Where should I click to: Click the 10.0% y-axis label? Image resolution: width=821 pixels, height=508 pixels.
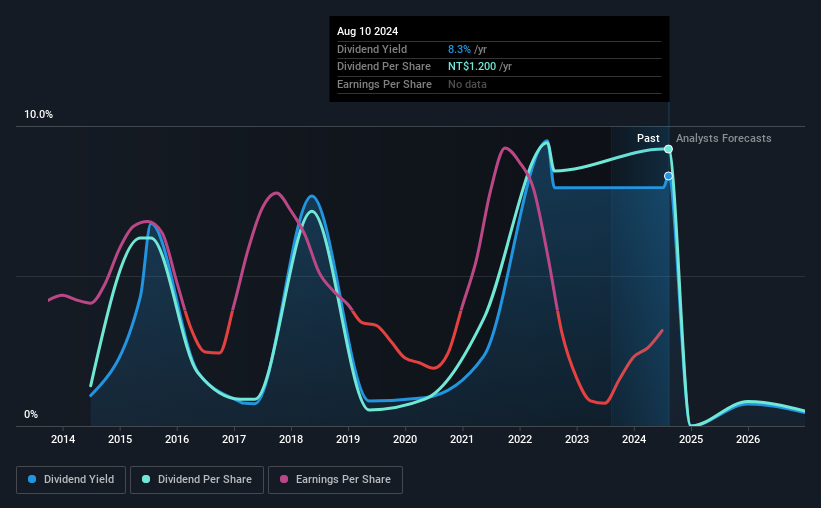[x=38, y=115]
